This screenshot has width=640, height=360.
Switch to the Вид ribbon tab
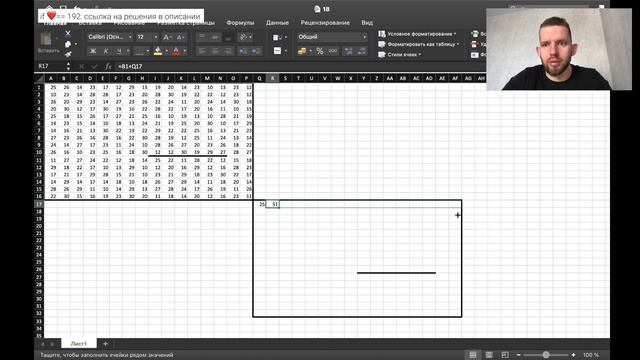(x=367, y=23)
